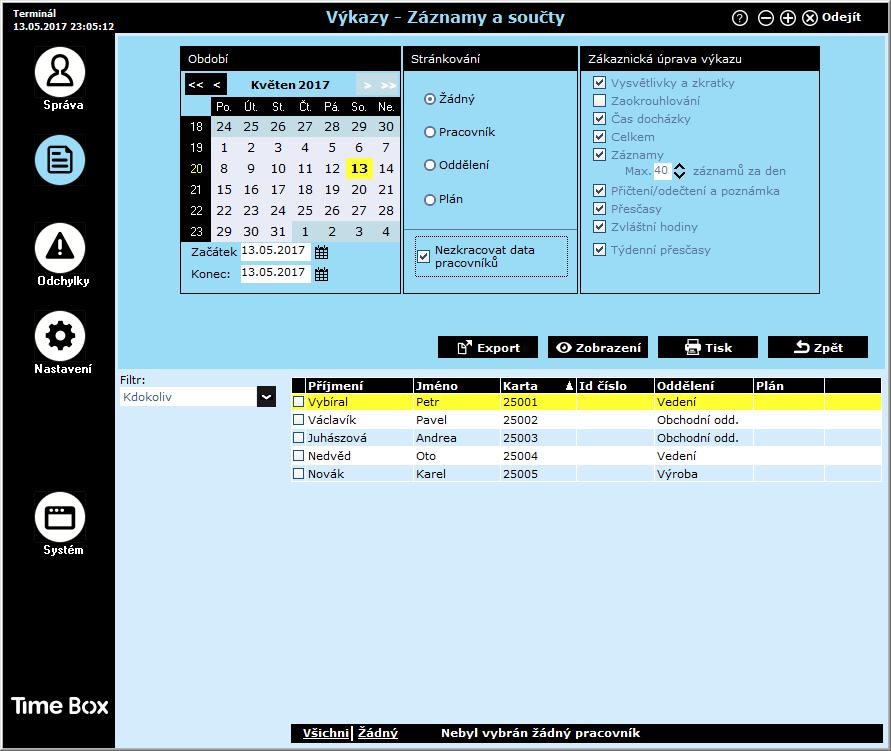Image resolution: width=891 pixels, height=751 pixels.
Task: Sort table by Jméno column header
Action: (x=457, y=386)
